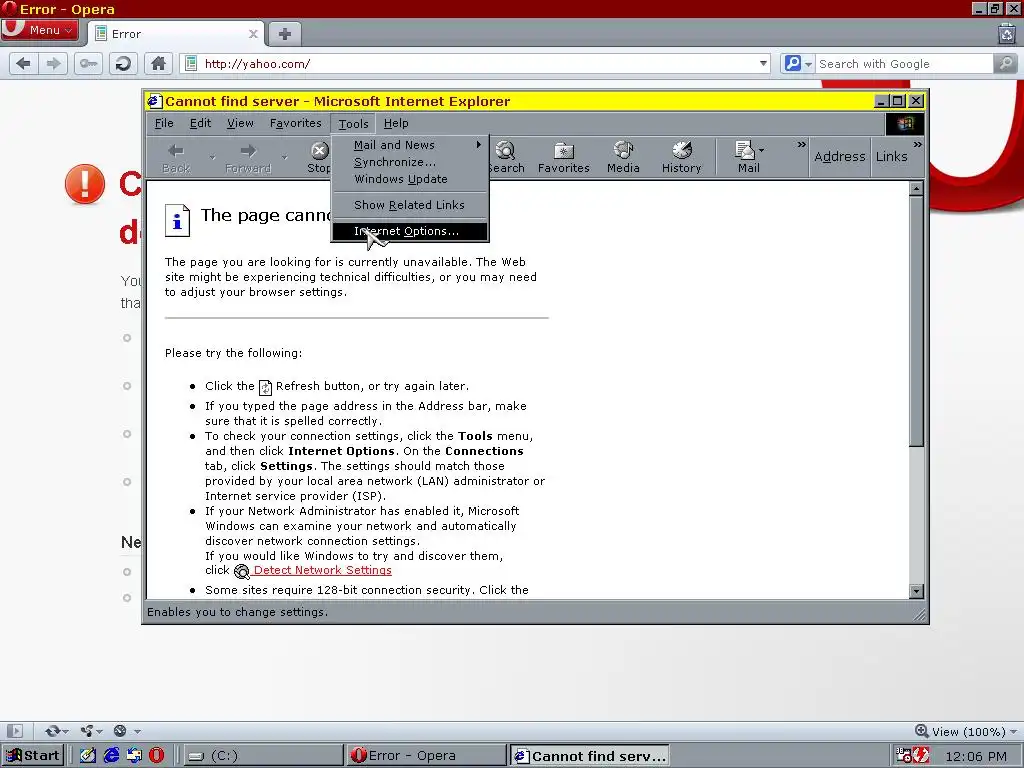The height and width of the screenshot is (768, 1024).
Task: Go to Opera's home page
Action: 158,64
